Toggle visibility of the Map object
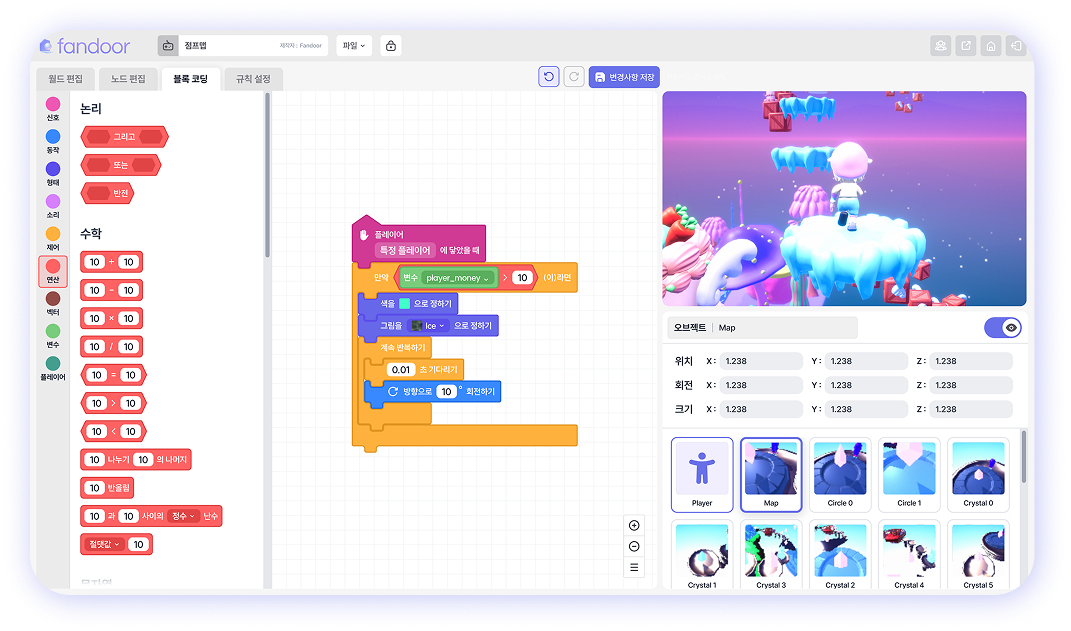The width and height of the screenshot is (1071, 631). click(1001, 327)
